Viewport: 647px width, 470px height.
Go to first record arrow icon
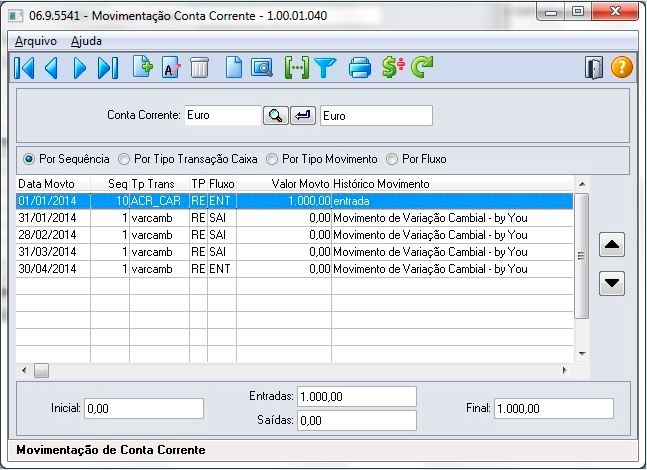tap(24, 68)
